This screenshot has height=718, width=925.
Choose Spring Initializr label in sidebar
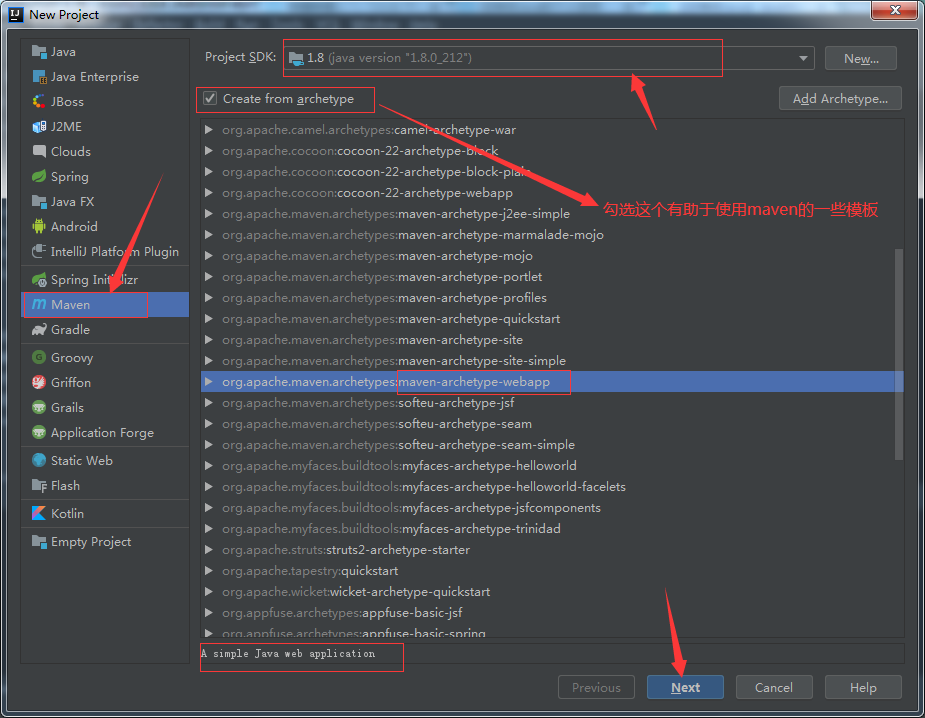(x=94, y=280)
